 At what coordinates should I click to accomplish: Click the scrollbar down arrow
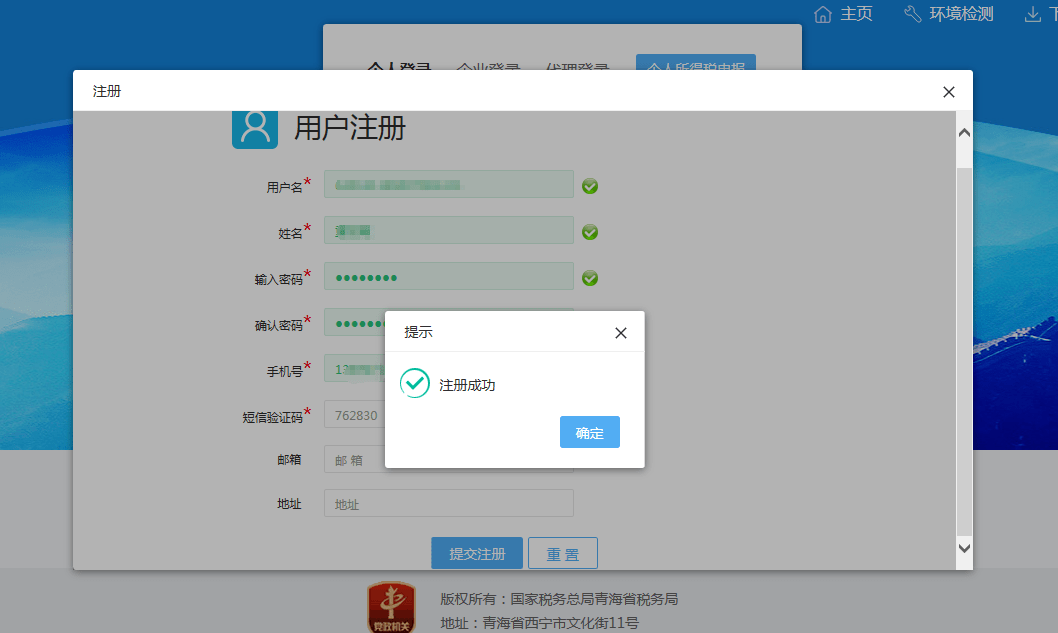coord(963,548)
